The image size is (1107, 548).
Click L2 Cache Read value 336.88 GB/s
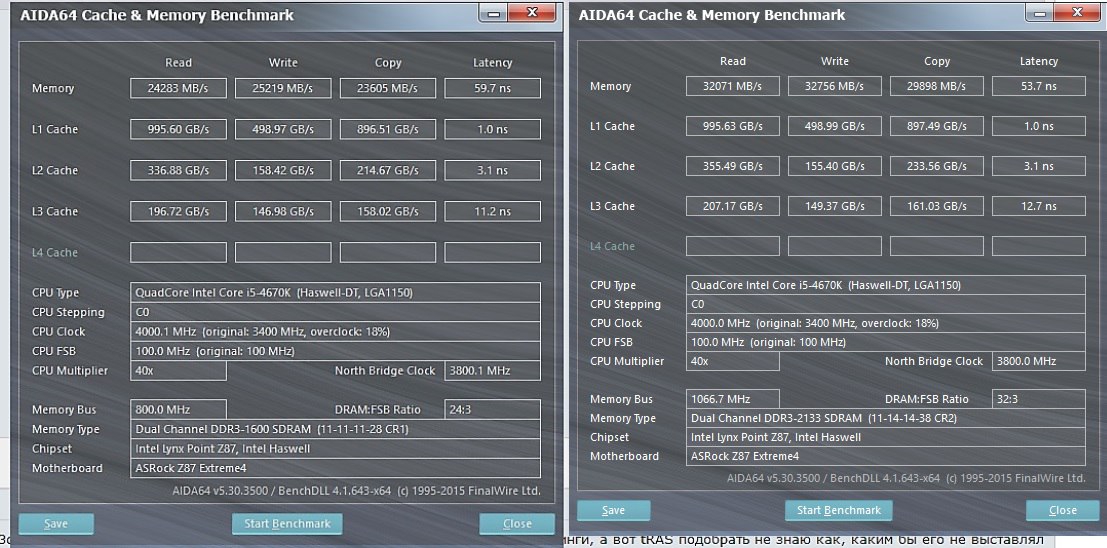tap(179, 170)
